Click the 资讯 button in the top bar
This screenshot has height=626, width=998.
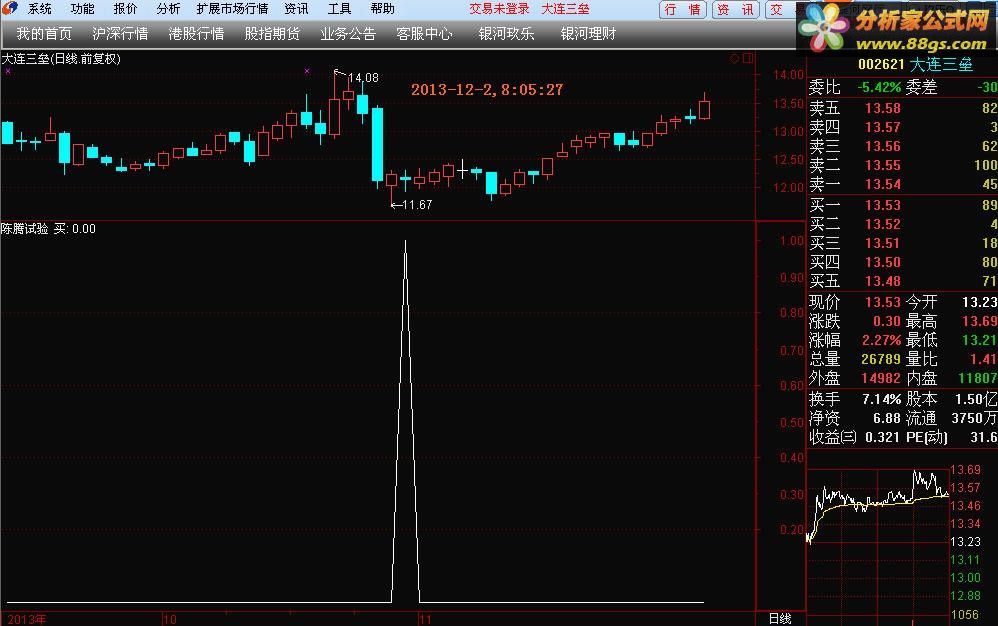pos(736,10)
